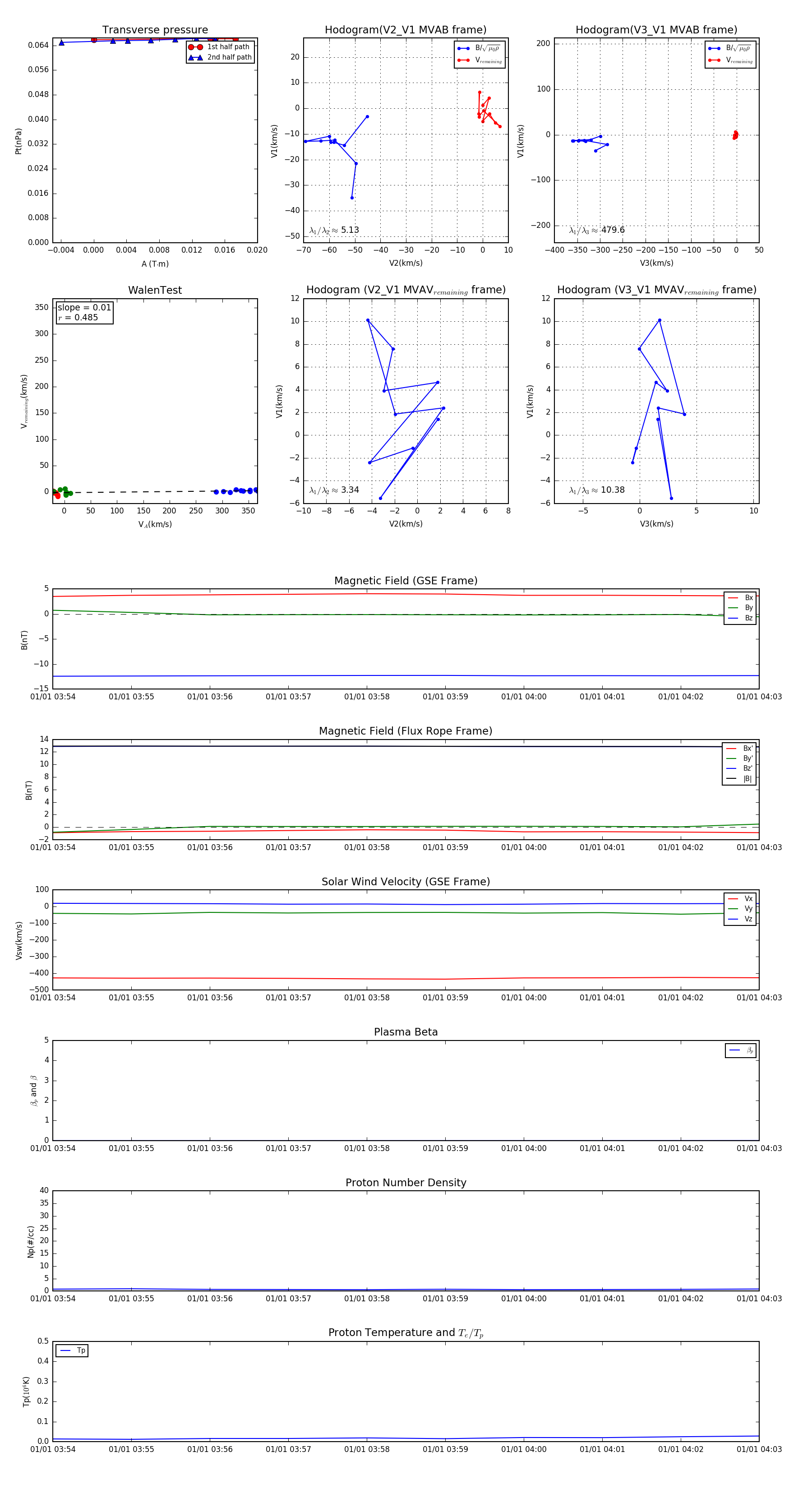Screen dimensions: 812x1489
Task: Click the "Np(#/cc)" y-axis label
Action: 31,1242
